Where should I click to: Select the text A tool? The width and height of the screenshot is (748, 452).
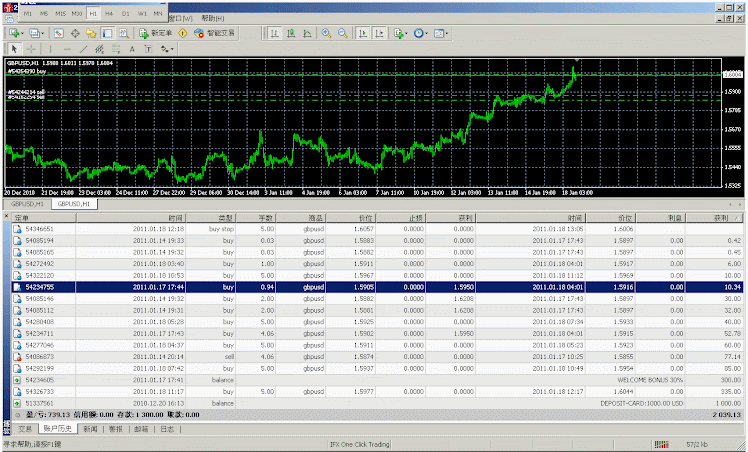132,49
